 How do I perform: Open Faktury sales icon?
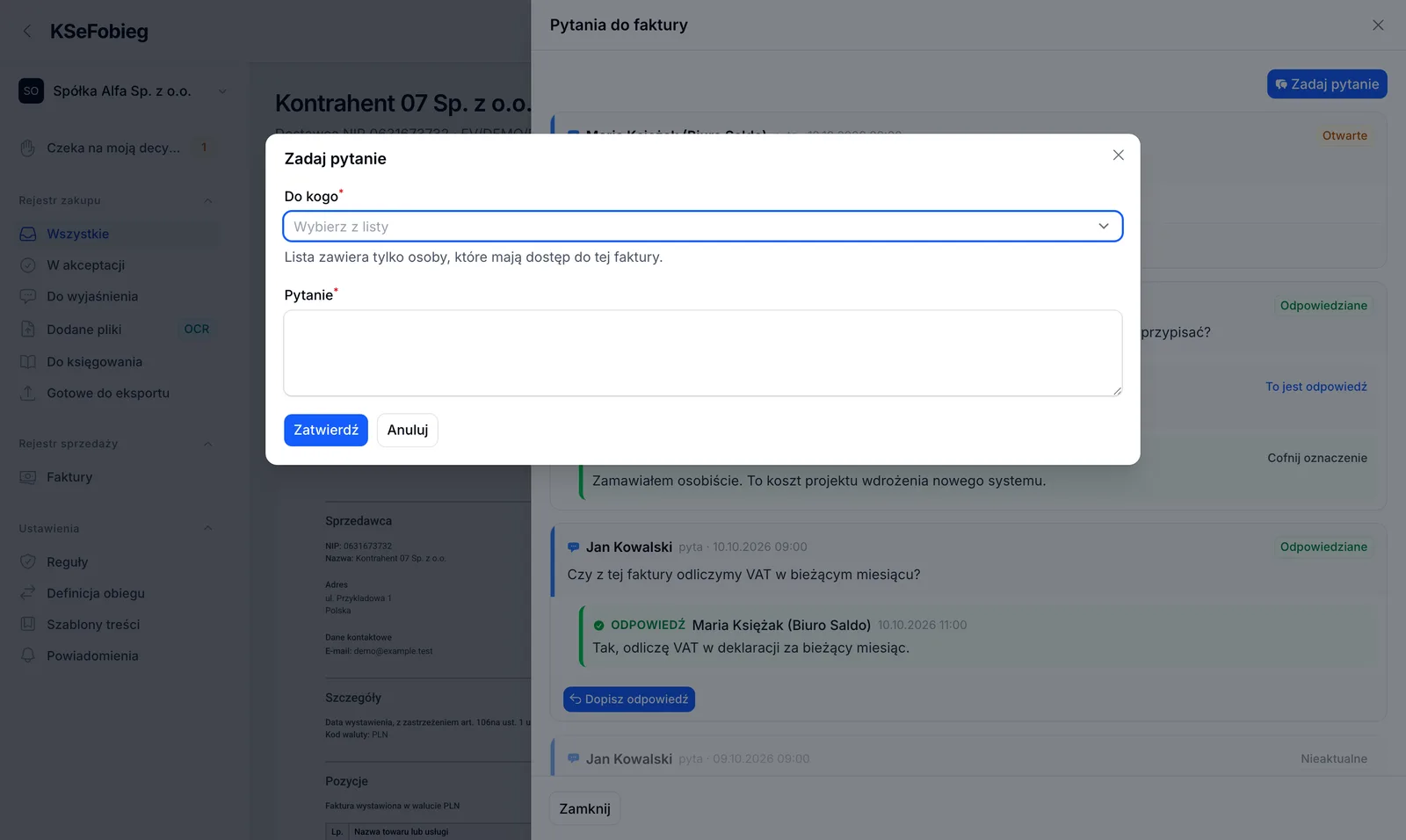pos(28,477)
